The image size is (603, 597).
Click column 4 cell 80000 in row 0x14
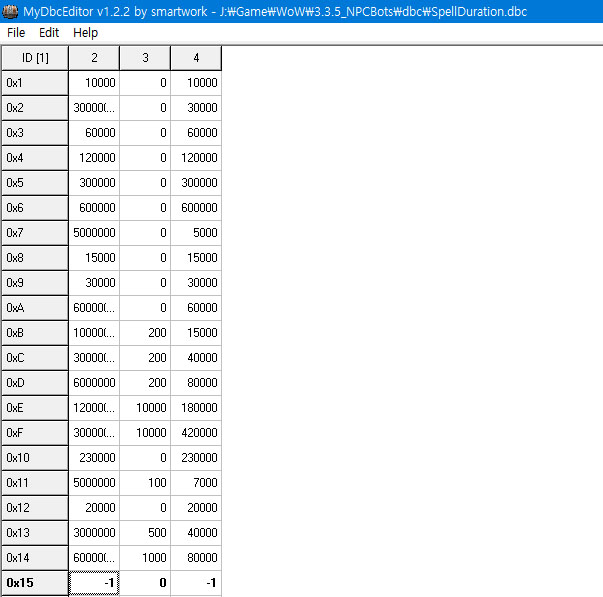pos(196,558)
